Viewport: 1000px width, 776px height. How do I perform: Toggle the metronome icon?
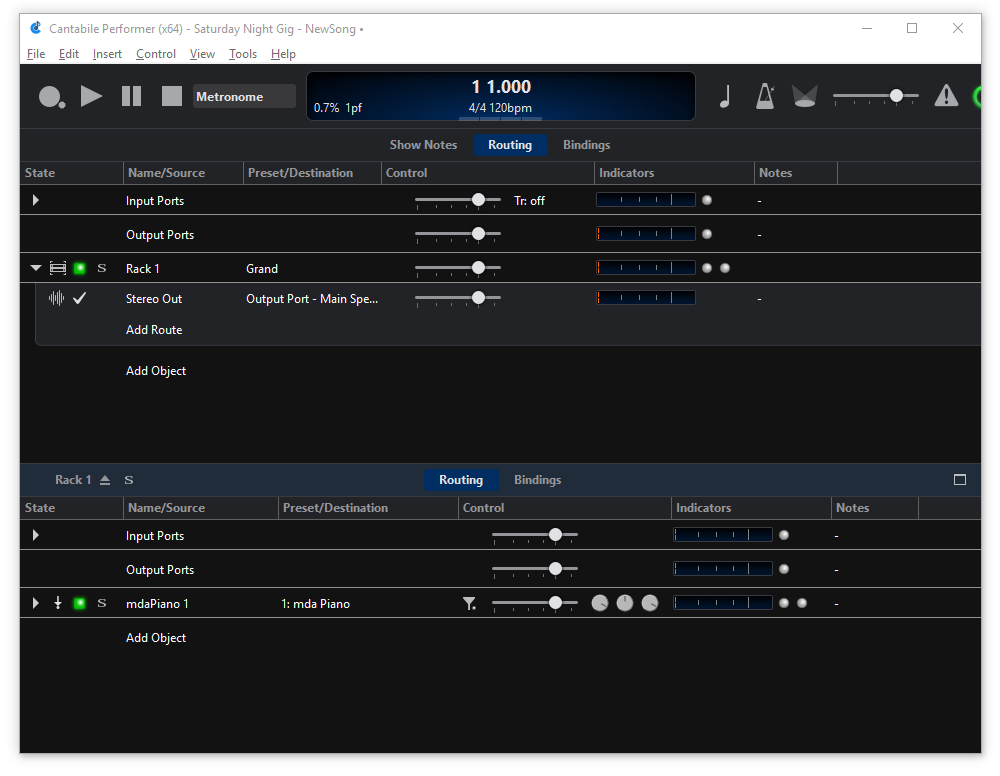click(x=765, y=96)
